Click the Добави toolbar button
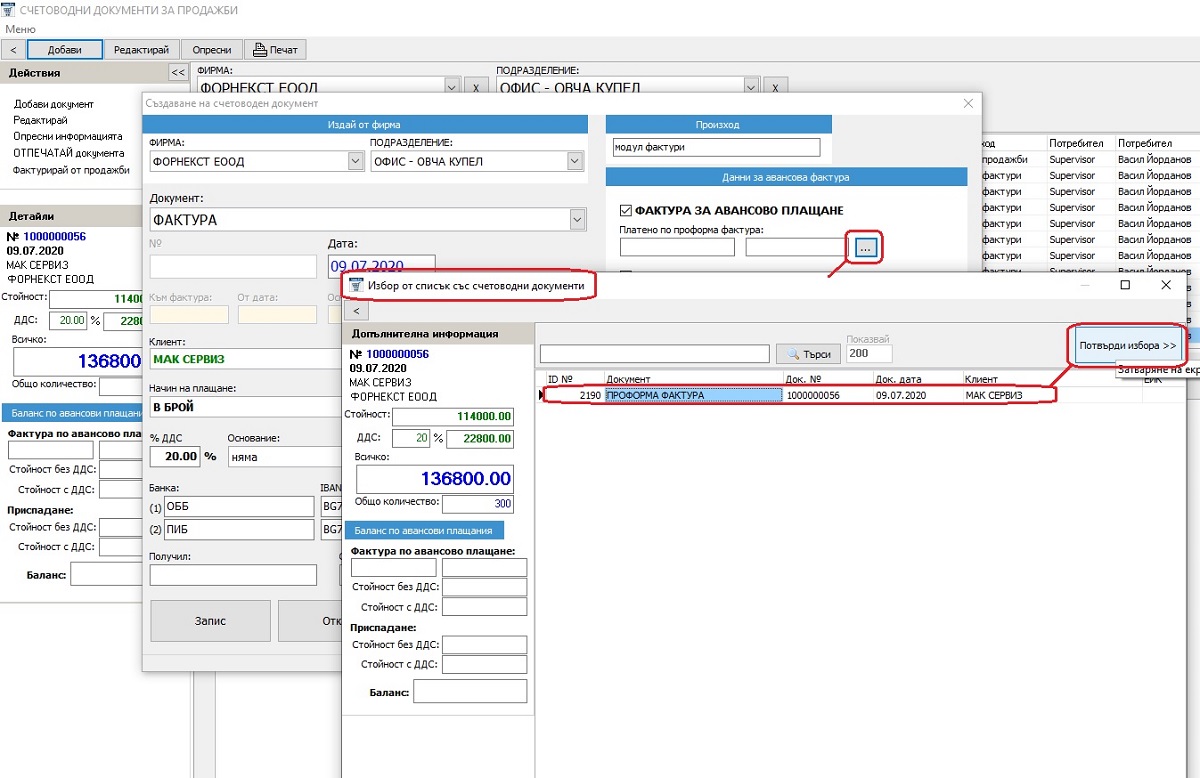This screenshot has width=1200, height=778. (65, 50)
